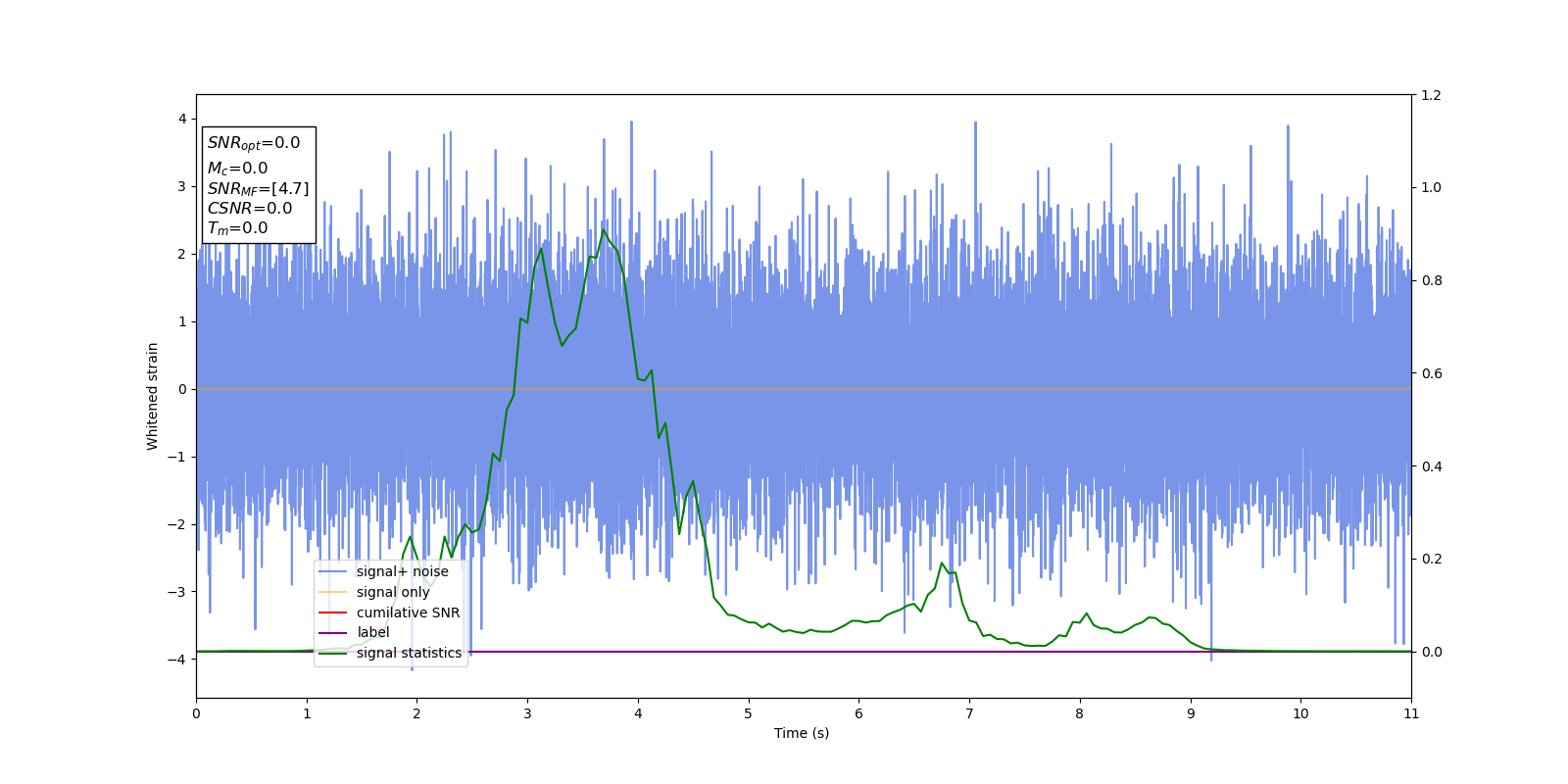Click x-axis tick label 3
1568x784 pixels.
527,713
